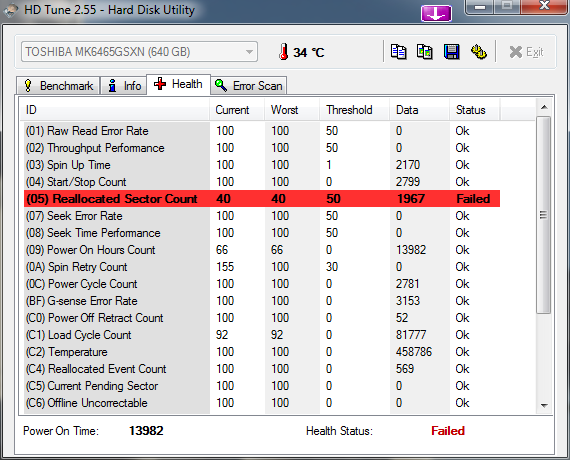Image resolution: width=570 pixels, height=460 pixels.
Task: Open the options wrench icon
Action: (x=479, y=52)
